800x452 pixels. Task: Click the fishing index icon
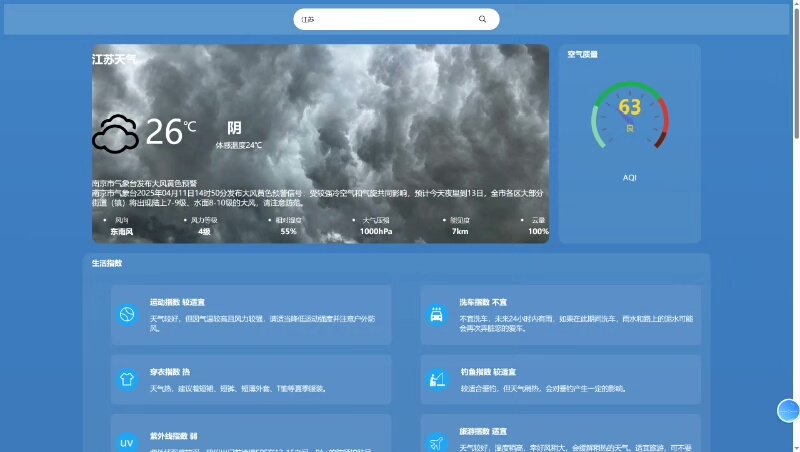point(436,379)
